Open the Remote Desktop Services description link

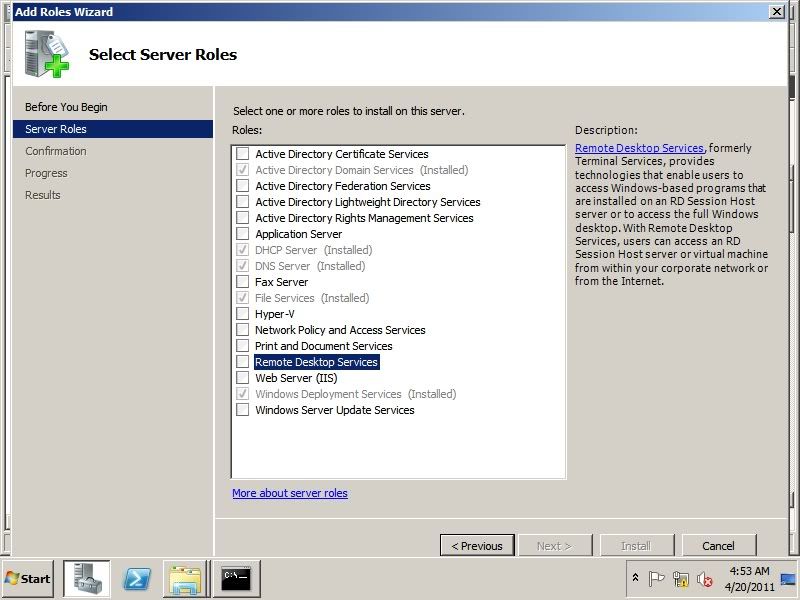click(x=639, y=148)
